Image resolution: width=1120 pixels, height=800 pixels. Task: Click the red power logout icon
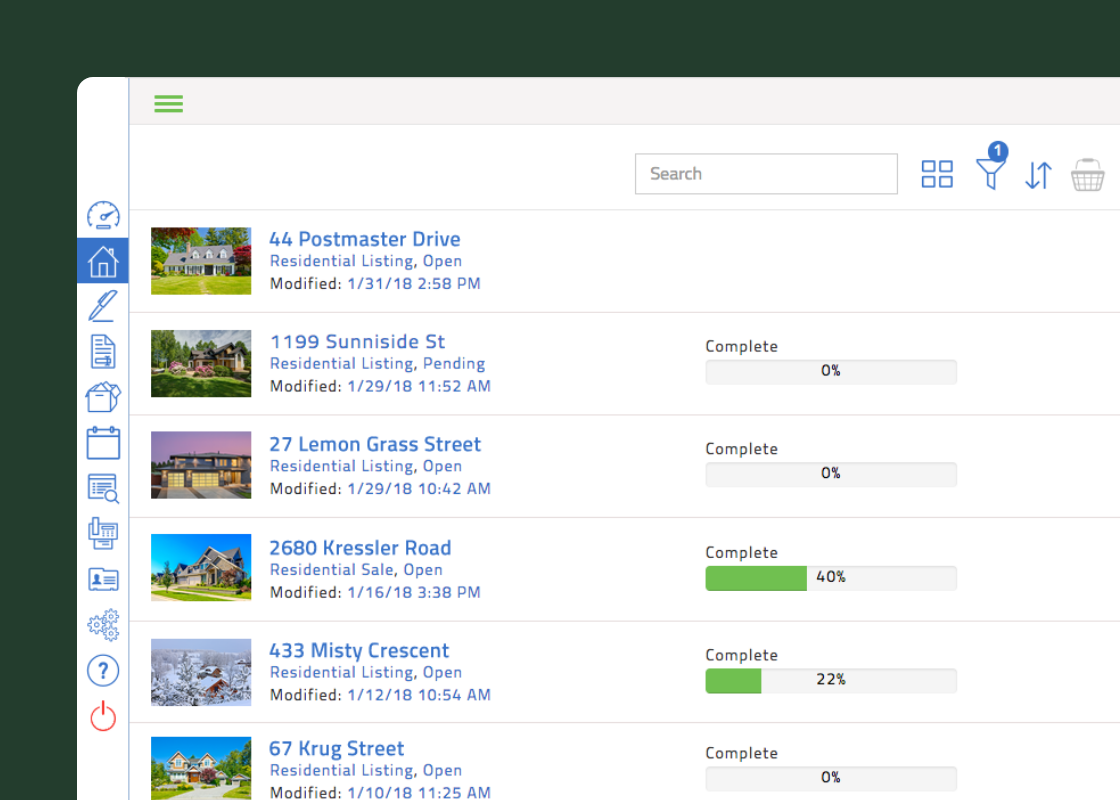103,716
